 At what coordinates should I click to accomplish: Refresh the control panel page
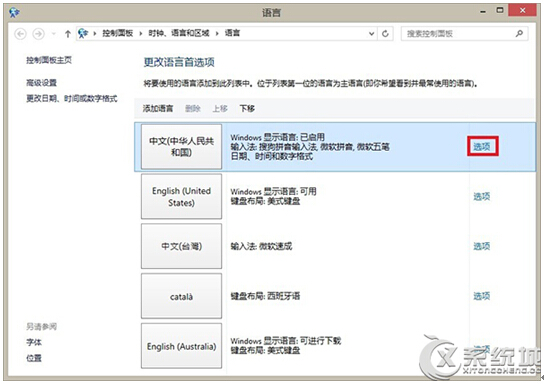click(385, 34)
